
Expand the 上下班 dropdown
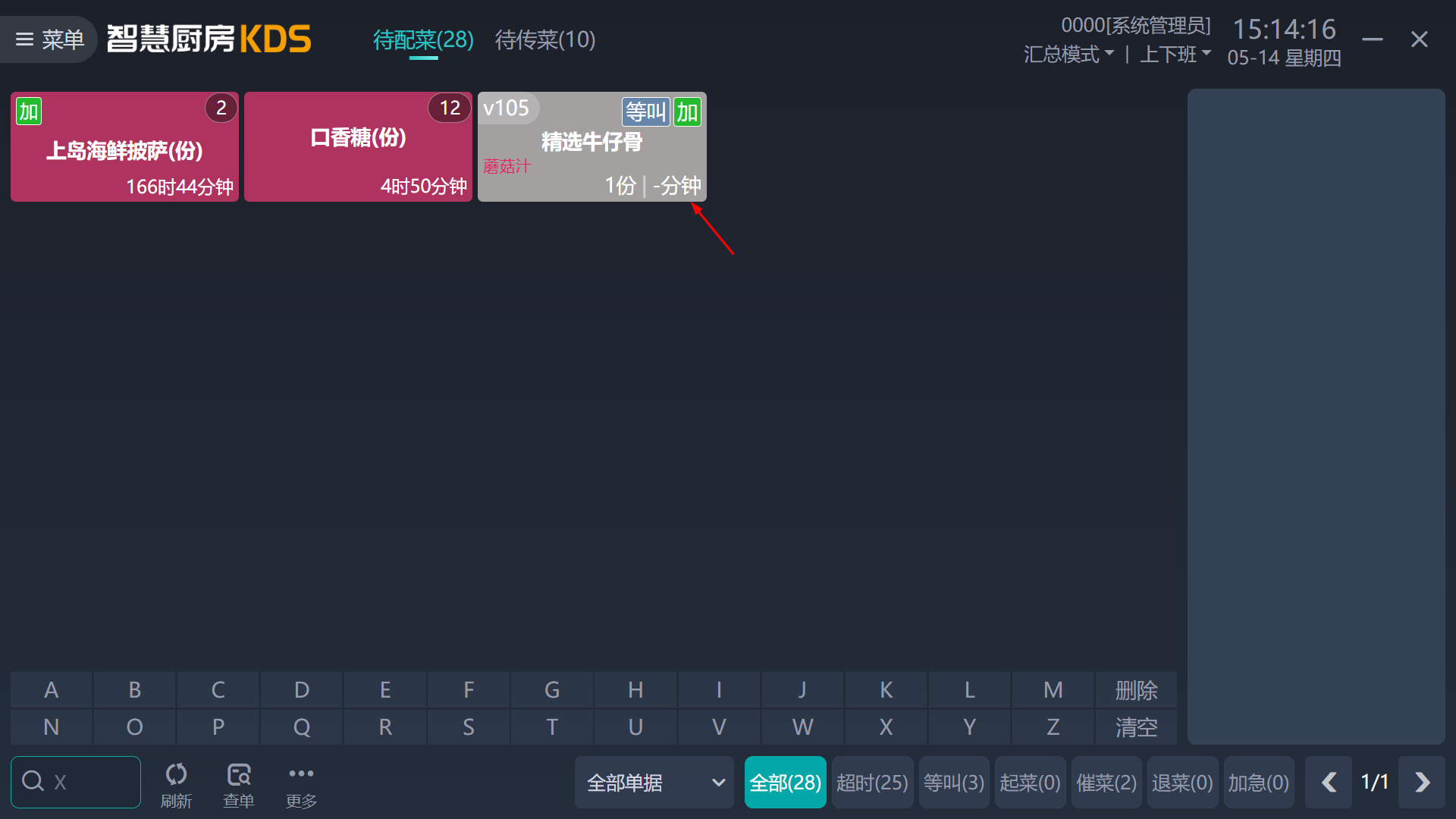tap(1175, 55)
